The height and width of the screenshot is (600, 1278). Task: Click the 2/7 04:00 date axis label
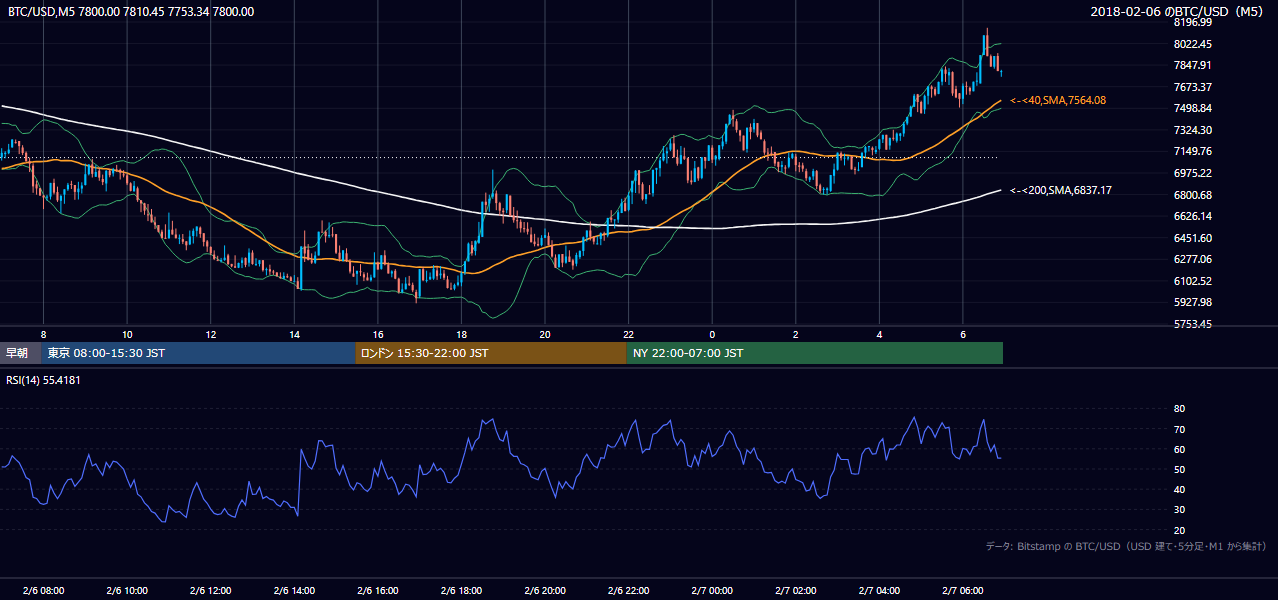pos(879,590)
